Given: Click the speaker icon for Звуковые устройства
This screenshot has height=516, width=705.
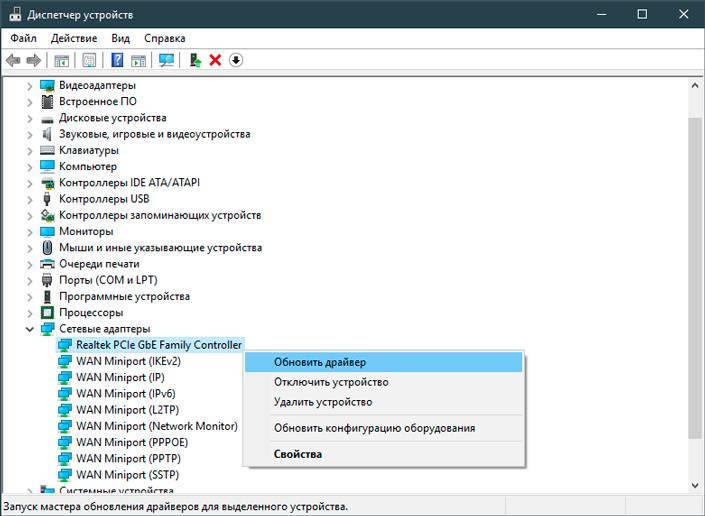Looking at the screenshot, I should [x=47, y=134].
